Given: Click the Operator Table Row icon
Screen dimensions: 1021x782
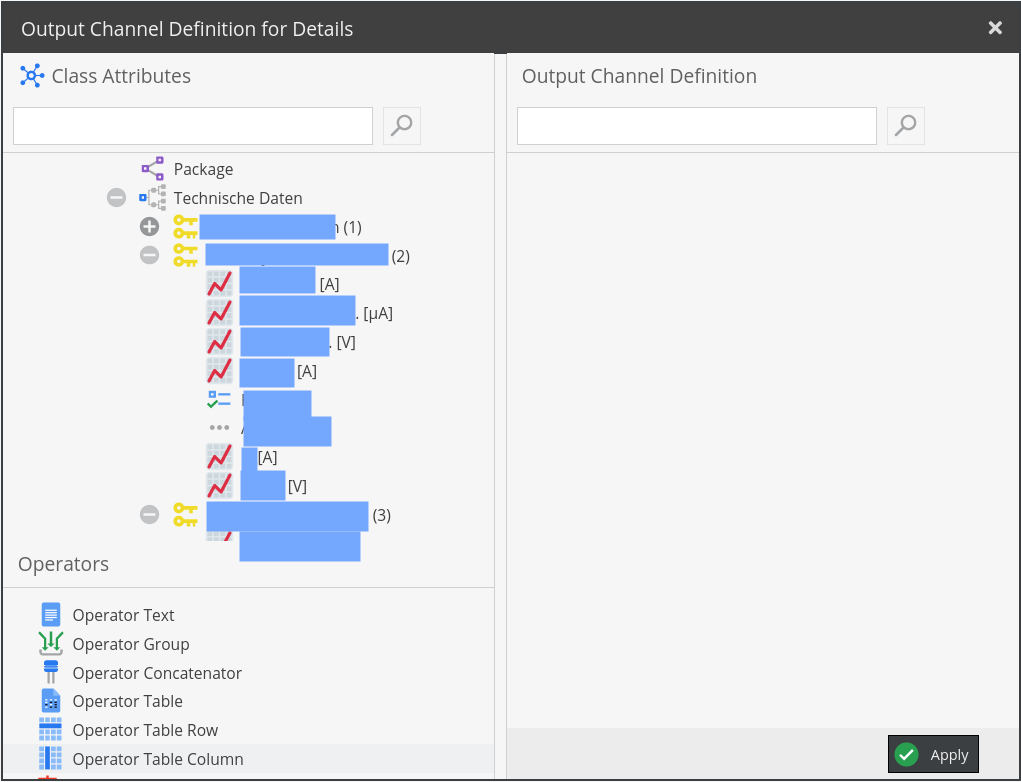Looking at the screenshot, I should (x=51, y=730).
